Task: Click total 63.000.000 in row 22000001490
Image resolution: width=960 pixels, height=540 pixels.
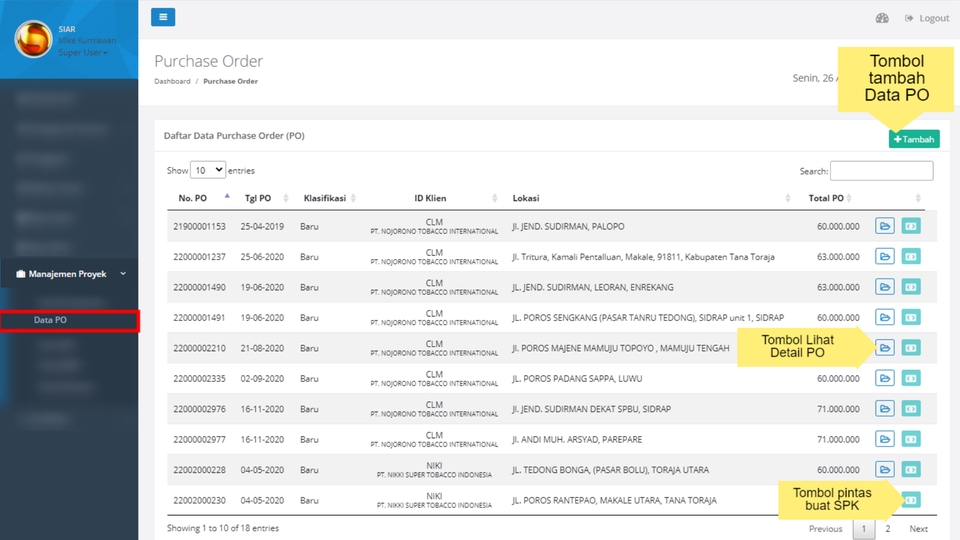Action: click(x=838, y=287)
